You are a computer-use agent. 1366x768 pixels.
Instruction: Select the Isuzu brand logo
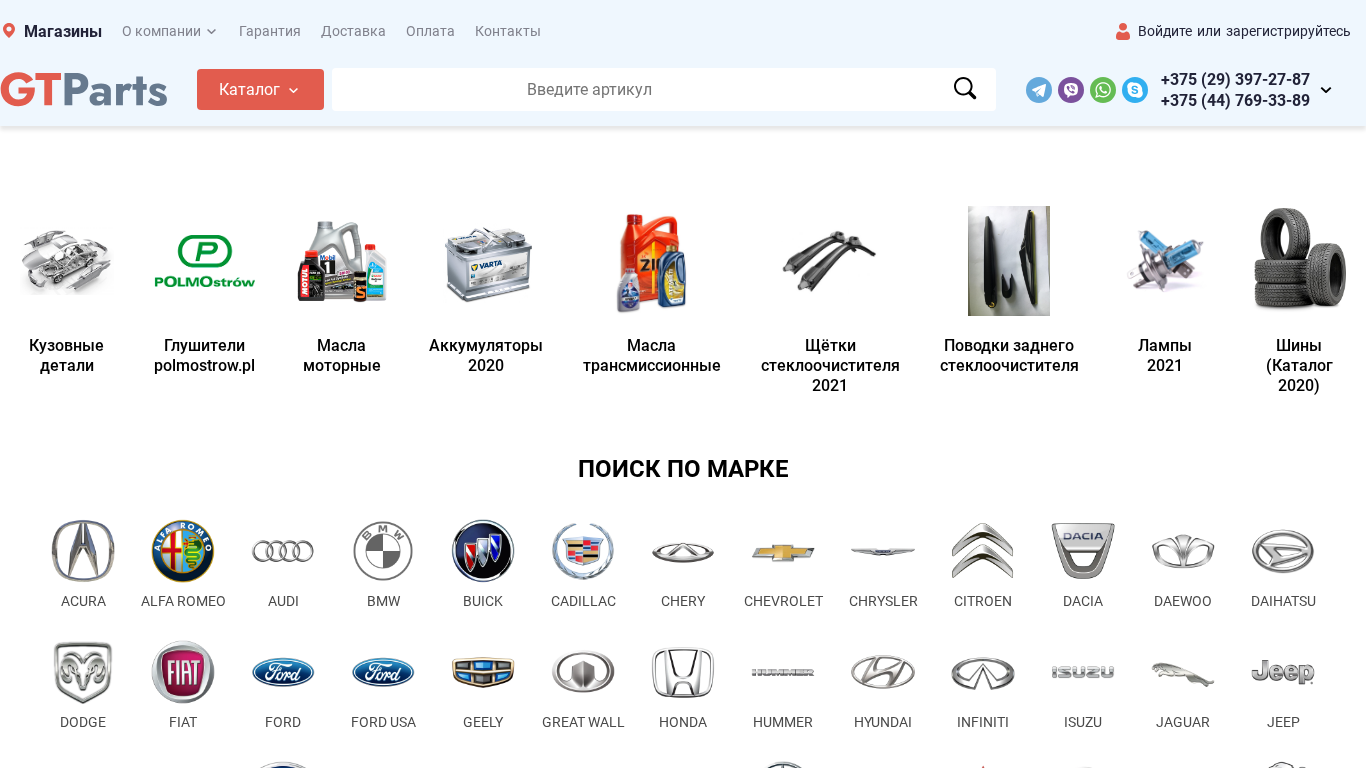pos(1083,672)
